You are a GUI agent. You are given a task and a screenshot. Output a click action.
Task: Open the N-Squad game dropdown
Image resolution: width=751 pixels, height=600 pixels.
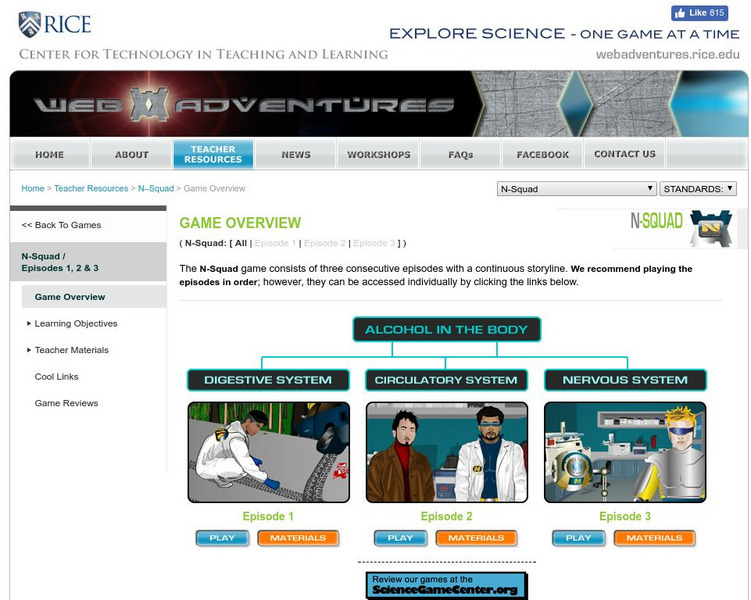pos(576,189)
